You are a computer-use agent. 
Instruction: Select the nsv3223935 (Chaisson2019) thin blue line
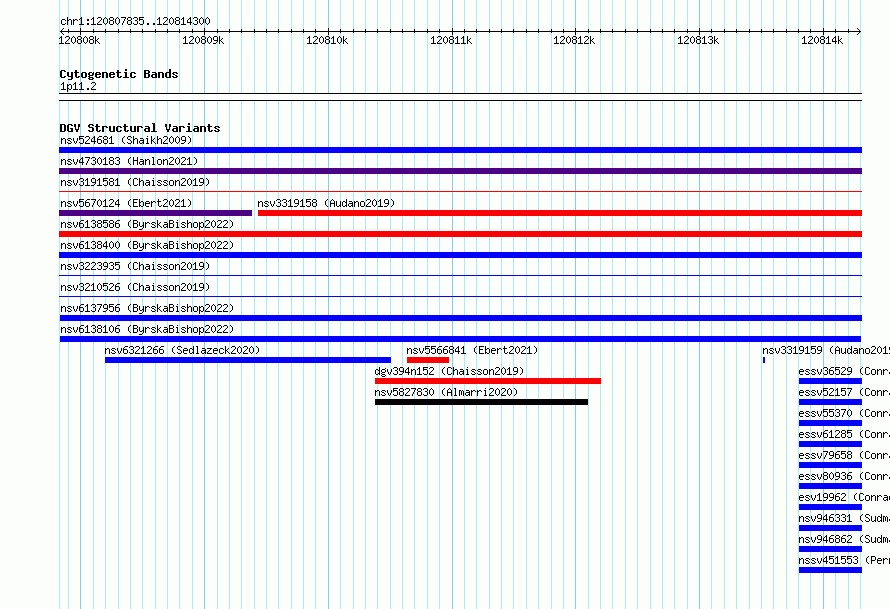click(460, 276)
